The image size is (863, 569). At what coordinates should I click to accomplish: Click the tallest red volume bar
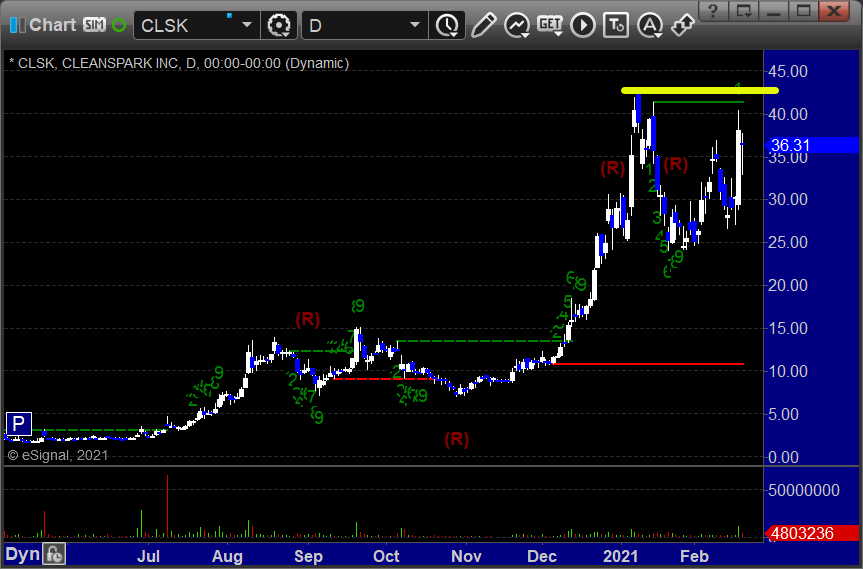point(167,506)
